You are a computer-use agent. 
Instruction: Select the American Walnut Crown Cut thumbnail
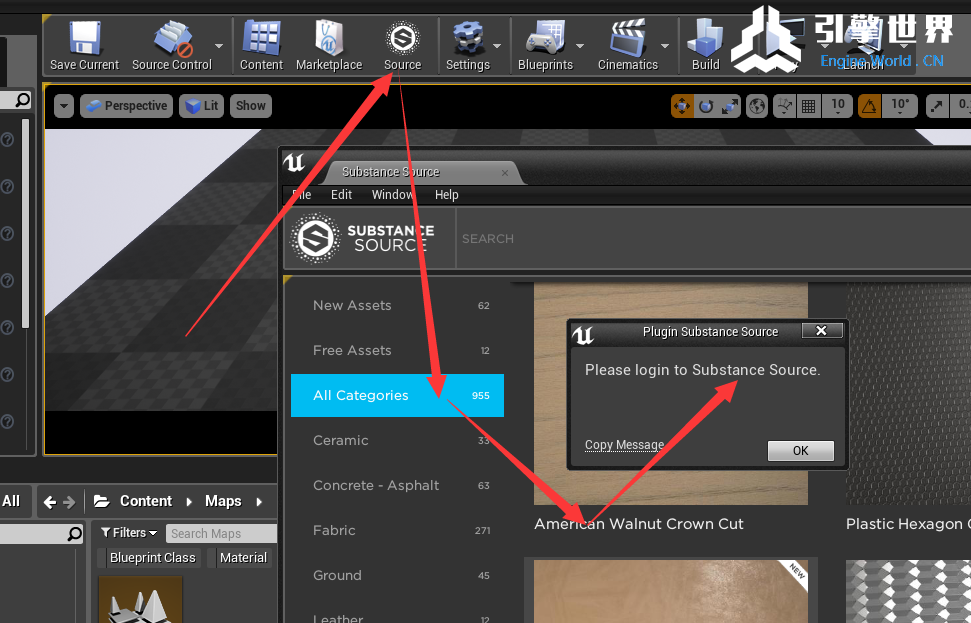coord(671,393)
